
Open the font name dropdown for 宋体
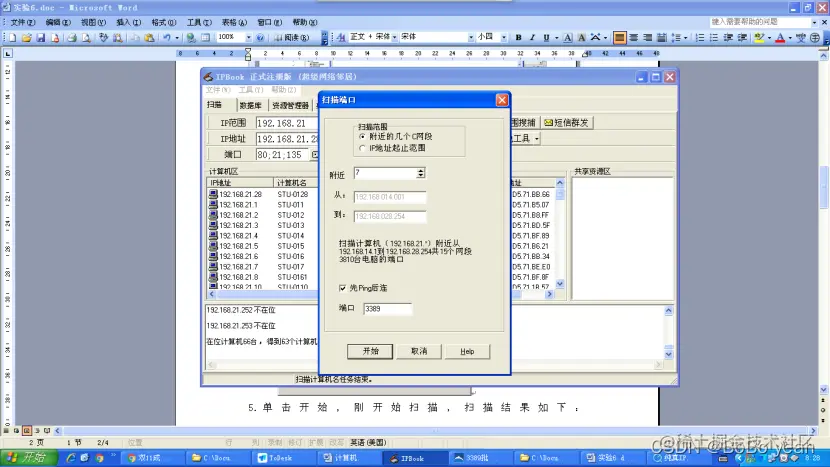pyautogui.click(x=471, y=37)
